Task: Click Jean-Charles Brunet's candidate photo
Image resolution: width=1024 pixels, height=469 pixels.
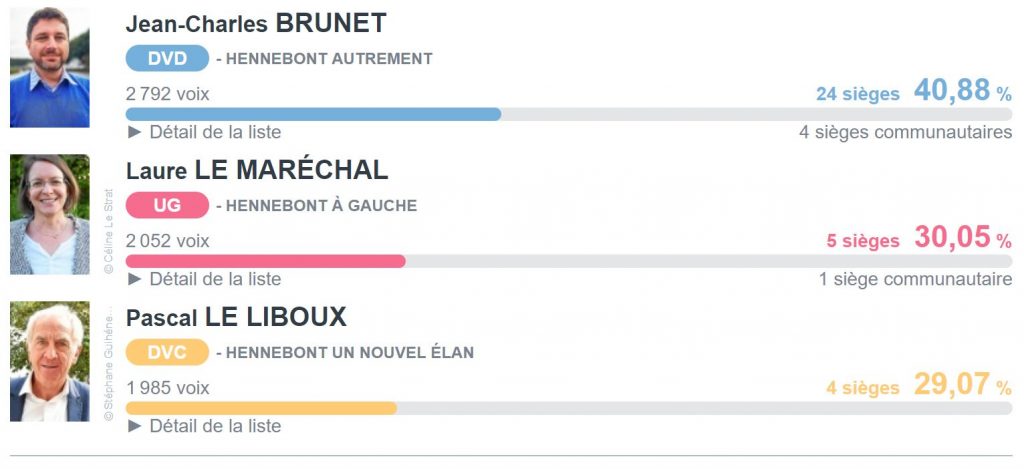Action: [x=49, y=67]
